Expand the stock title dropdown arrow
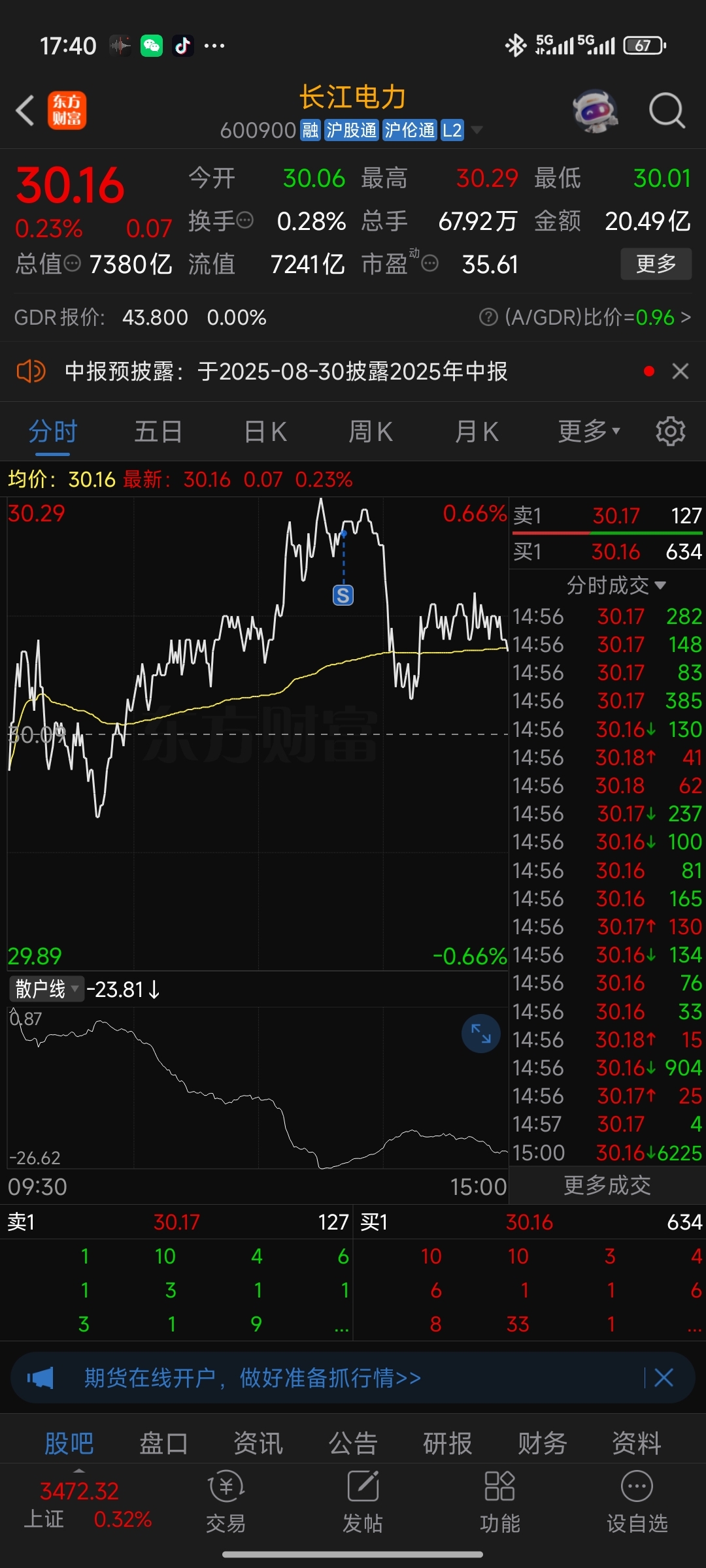706x1568 pixels. tap(477, 130)
